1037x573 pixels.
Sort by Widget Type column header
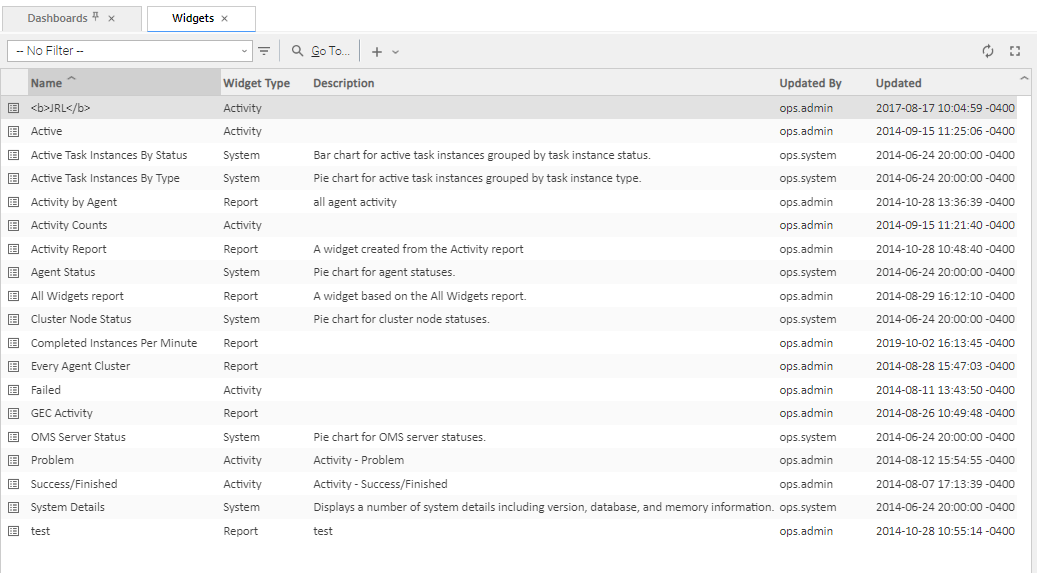[x=256, y=83]
